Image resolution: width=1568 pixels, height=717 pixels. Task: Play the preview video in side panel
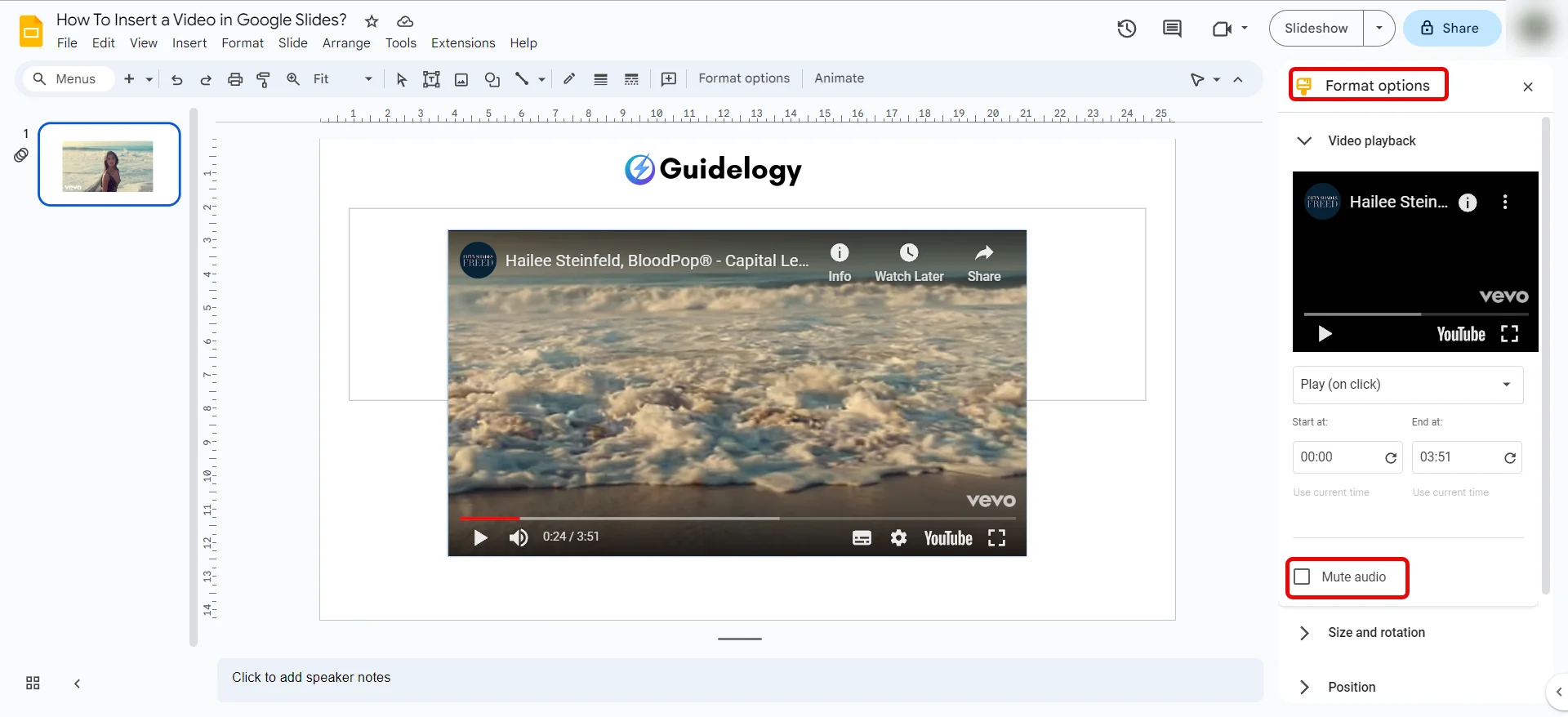[1325, 334]
